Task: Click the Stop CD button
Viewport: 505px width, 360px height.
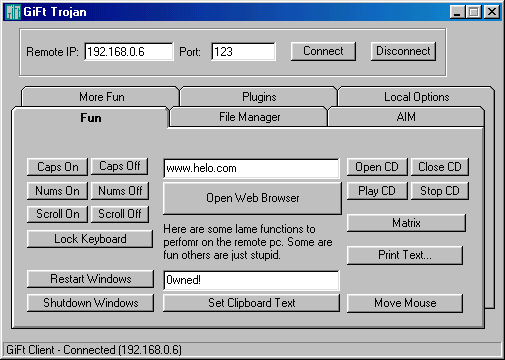Action: (x=440, y=191)
